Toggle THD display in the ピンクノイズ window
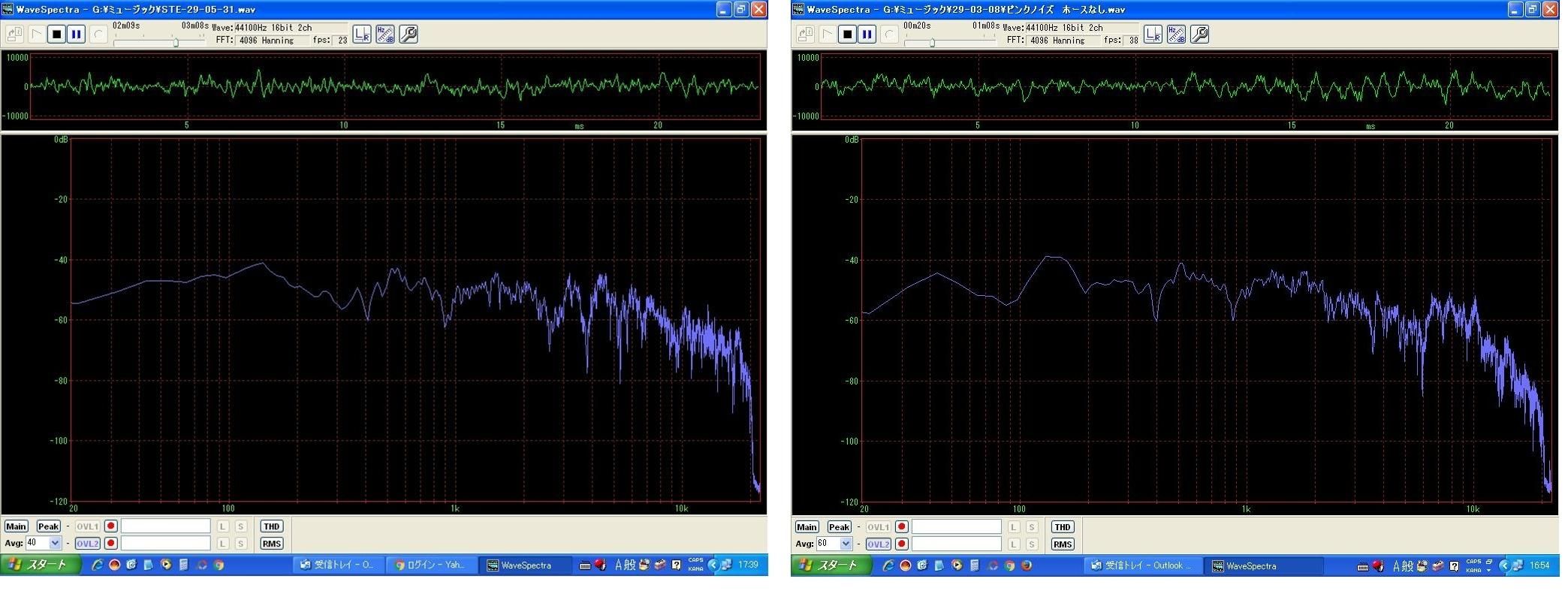 [x=1062, y=527]
